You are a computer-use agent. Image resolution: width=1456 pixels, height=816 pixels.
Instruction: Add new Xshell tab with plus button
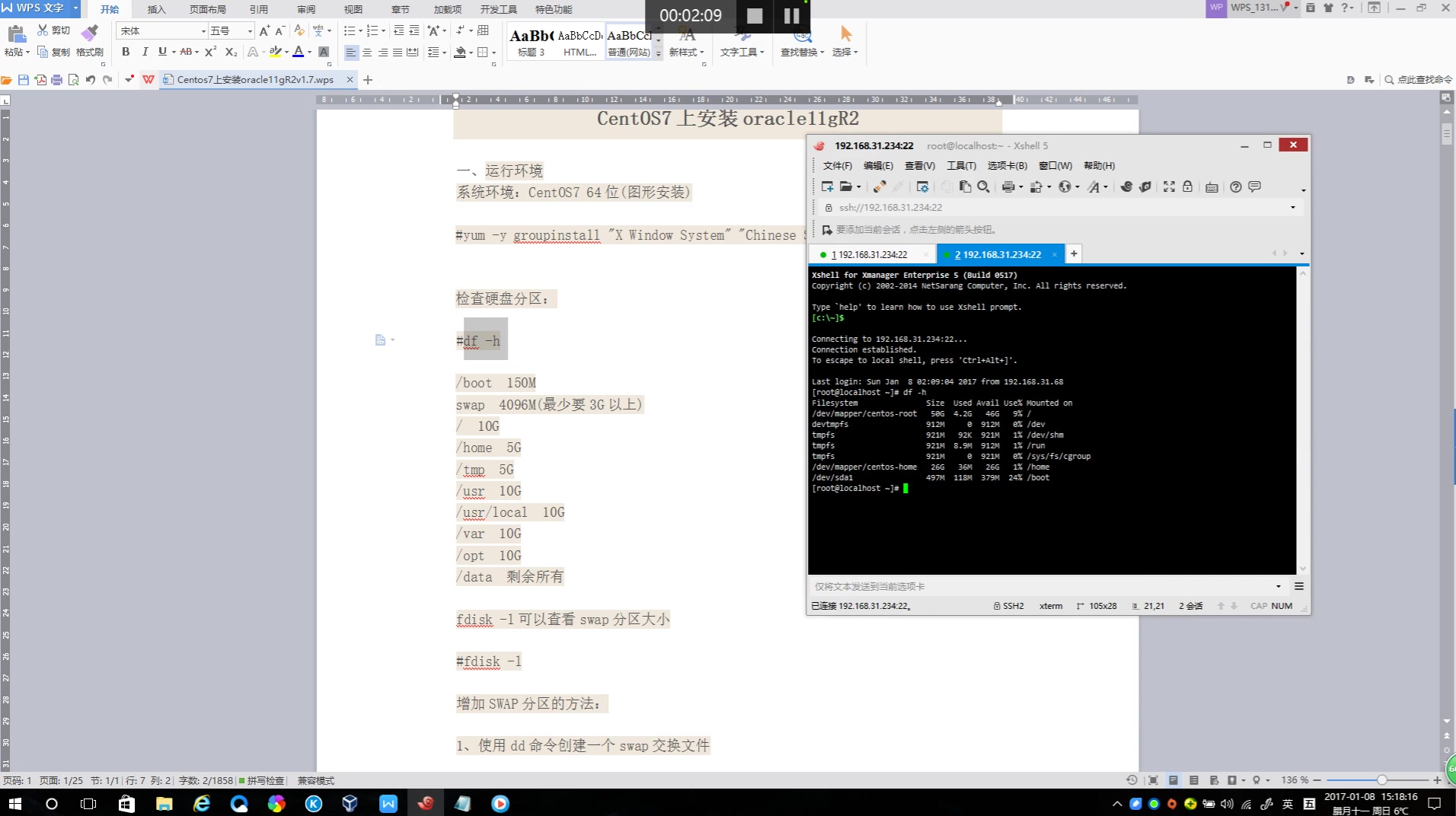click(x=1074, y=253)
